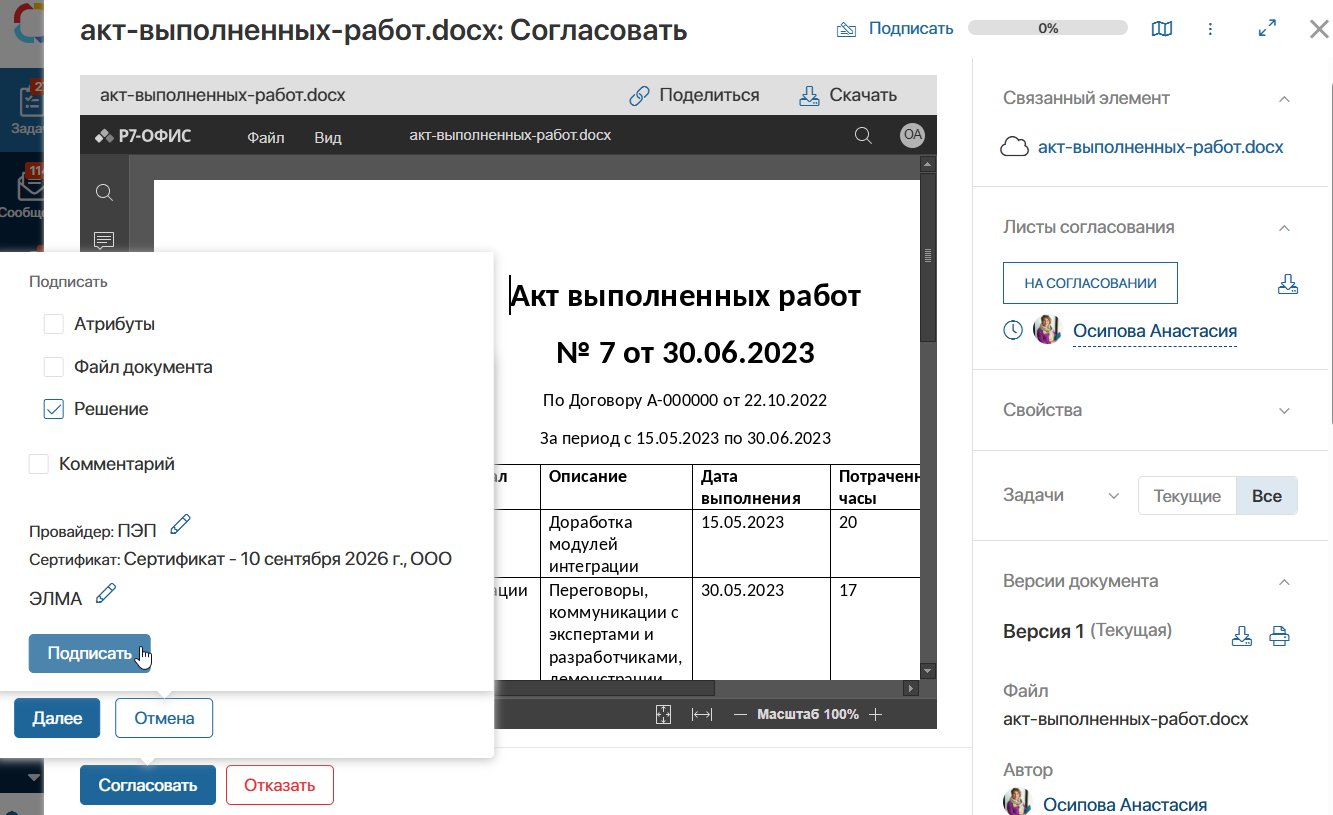
Task: Open the Файл menu in Р7-Офис
Action: pyautogui.click(x=266, y=137)
